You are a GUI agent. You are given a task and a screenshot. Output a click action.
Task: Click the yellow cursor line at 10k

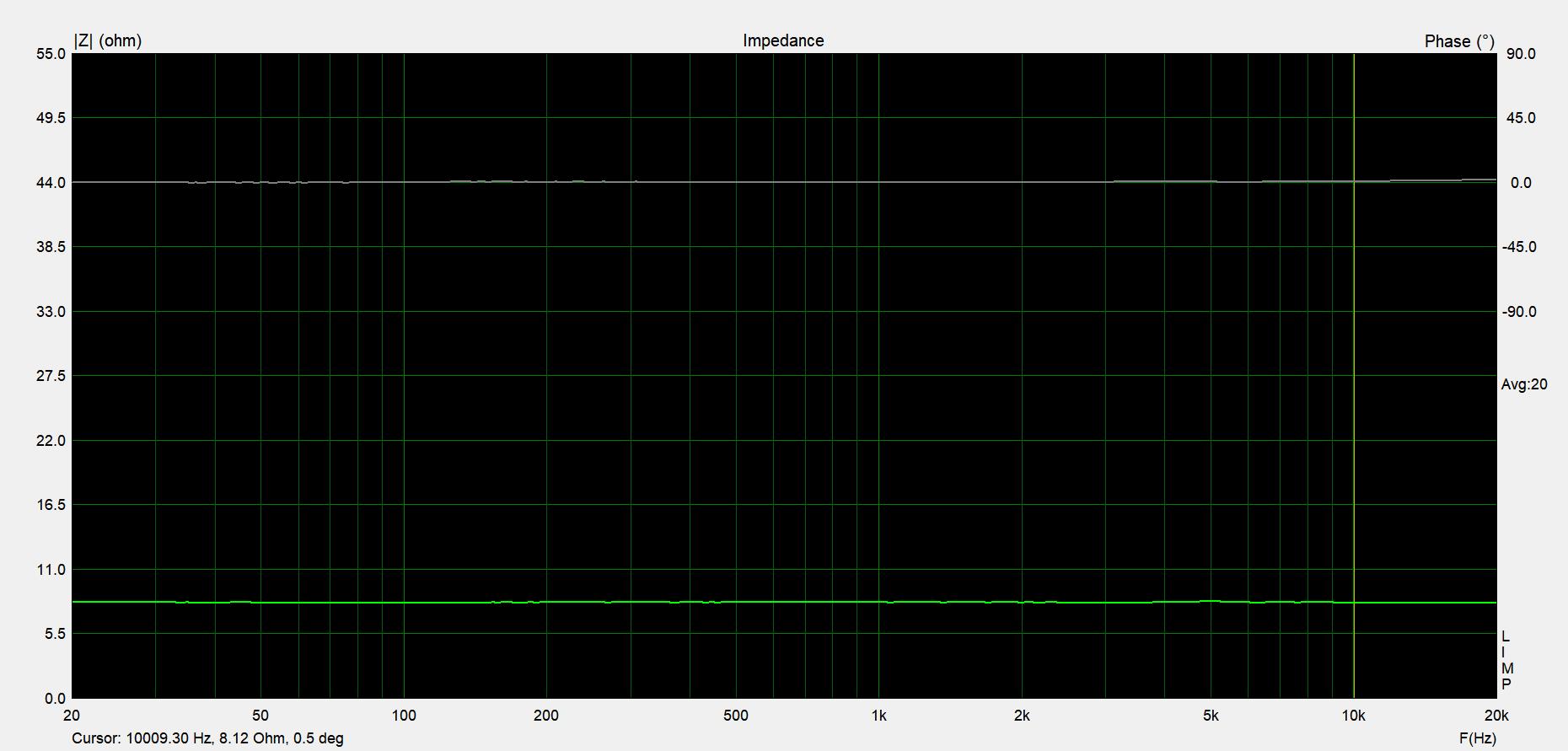click(1354, 375)
